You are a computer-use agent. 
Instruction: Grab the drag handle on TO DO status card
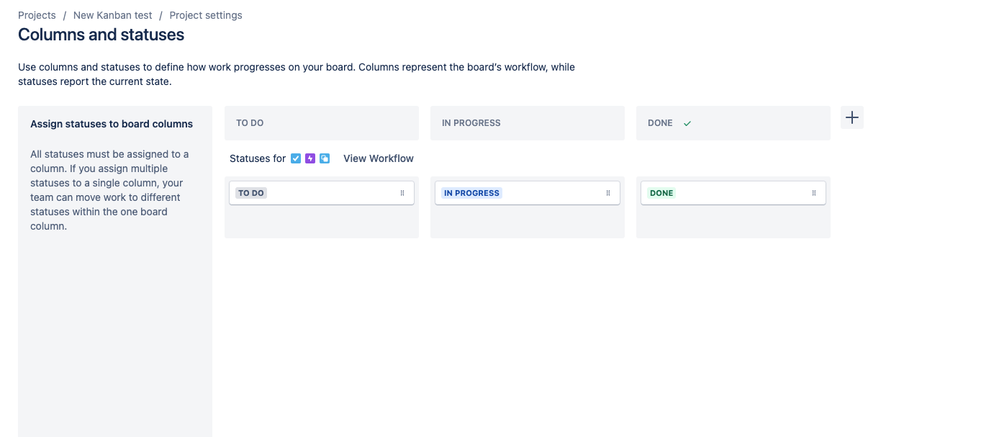coord(402,193)
